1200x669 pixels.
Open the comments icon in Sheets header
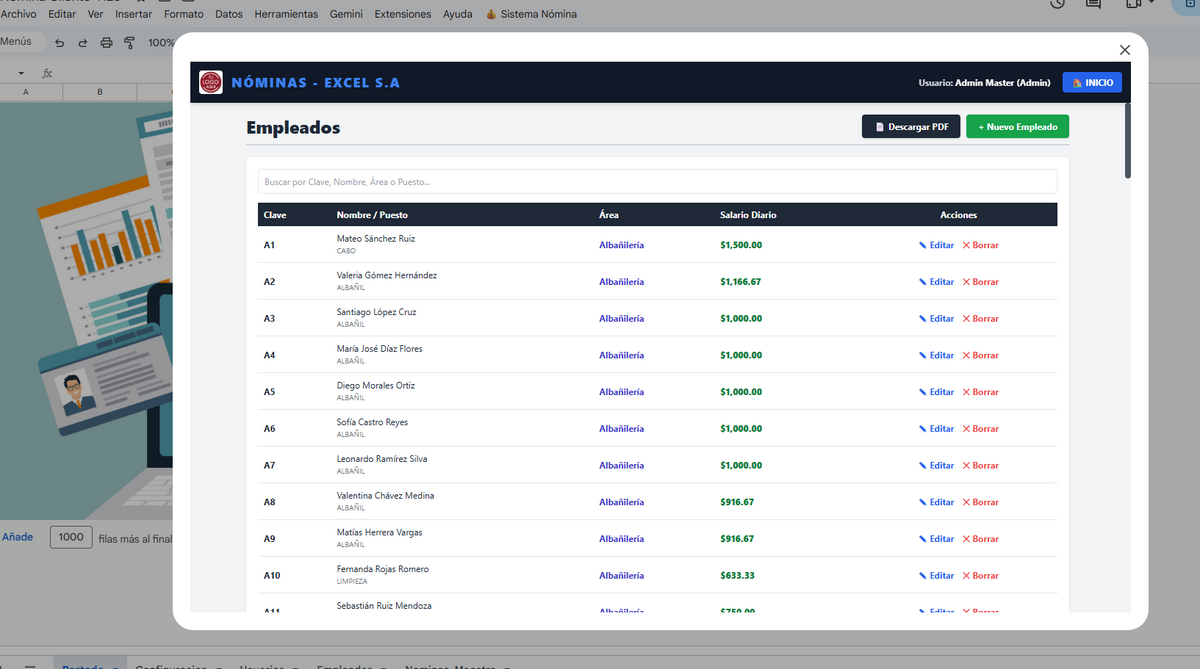pos(1094,4)
